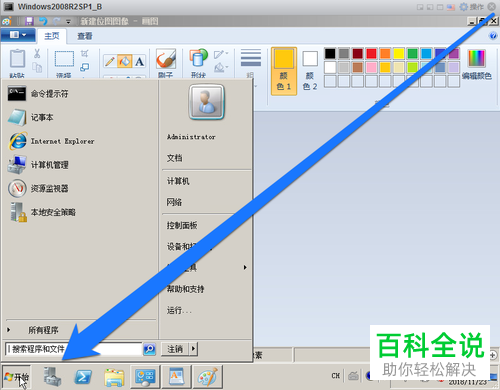The width and height of the screenshot is (500, 390).
Task: Open the shape outline dropdown
Action: coord(221,54)
